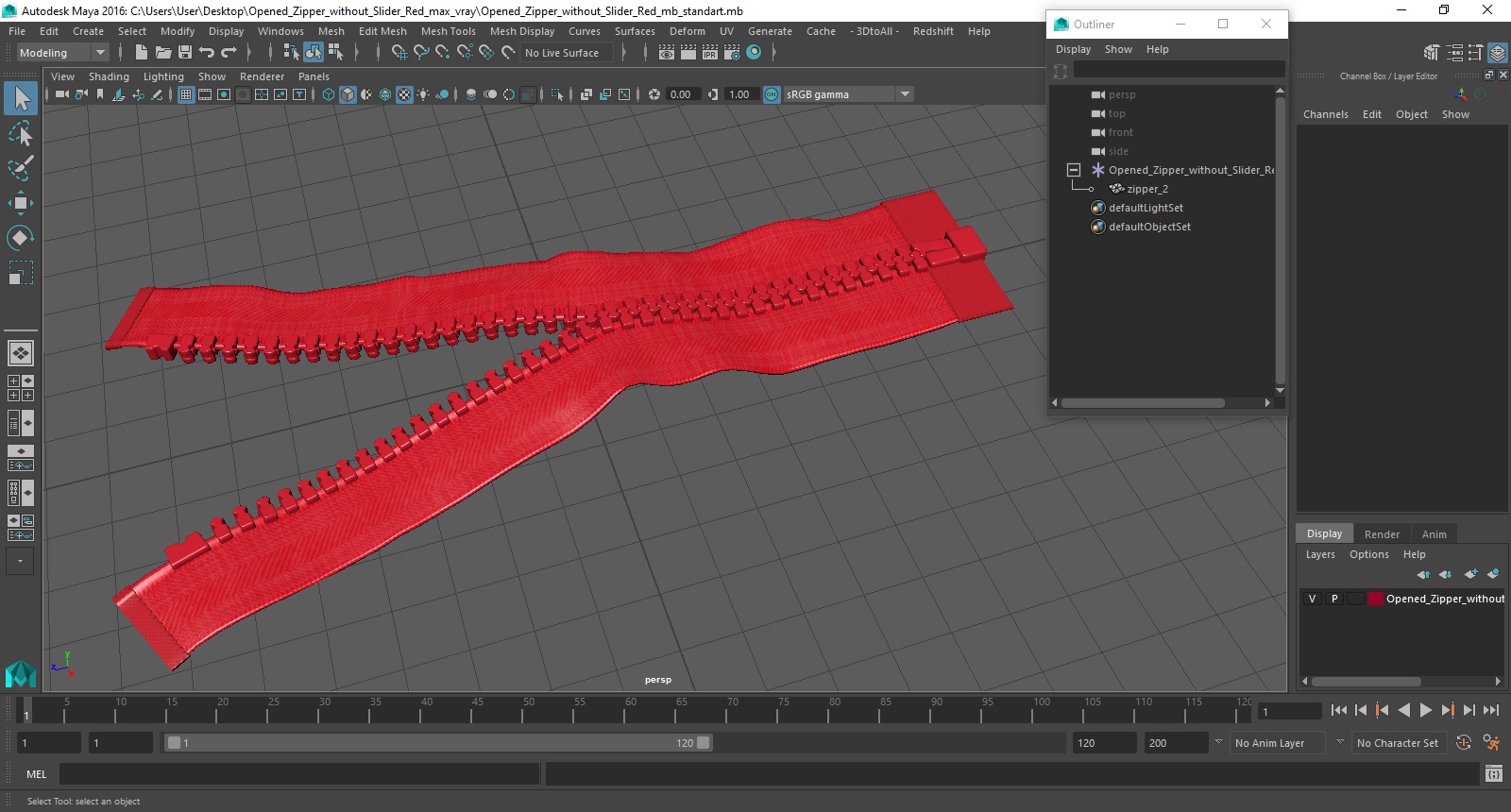
Task: Enable the snap to grids magnet icon
Action: coord(399,53)
